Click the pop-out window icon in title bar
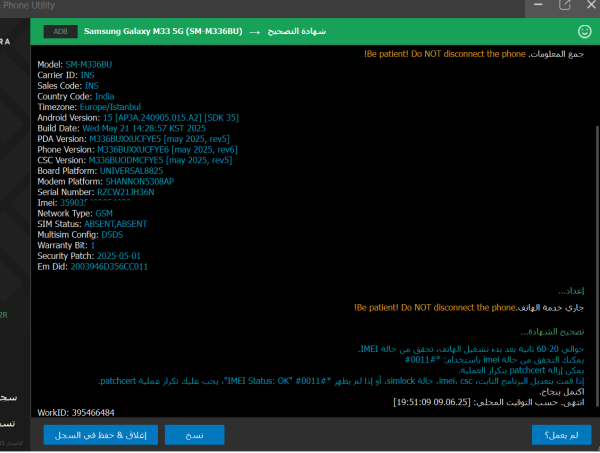The width and height of the screenshot is (600, 453). click(564, 5)
